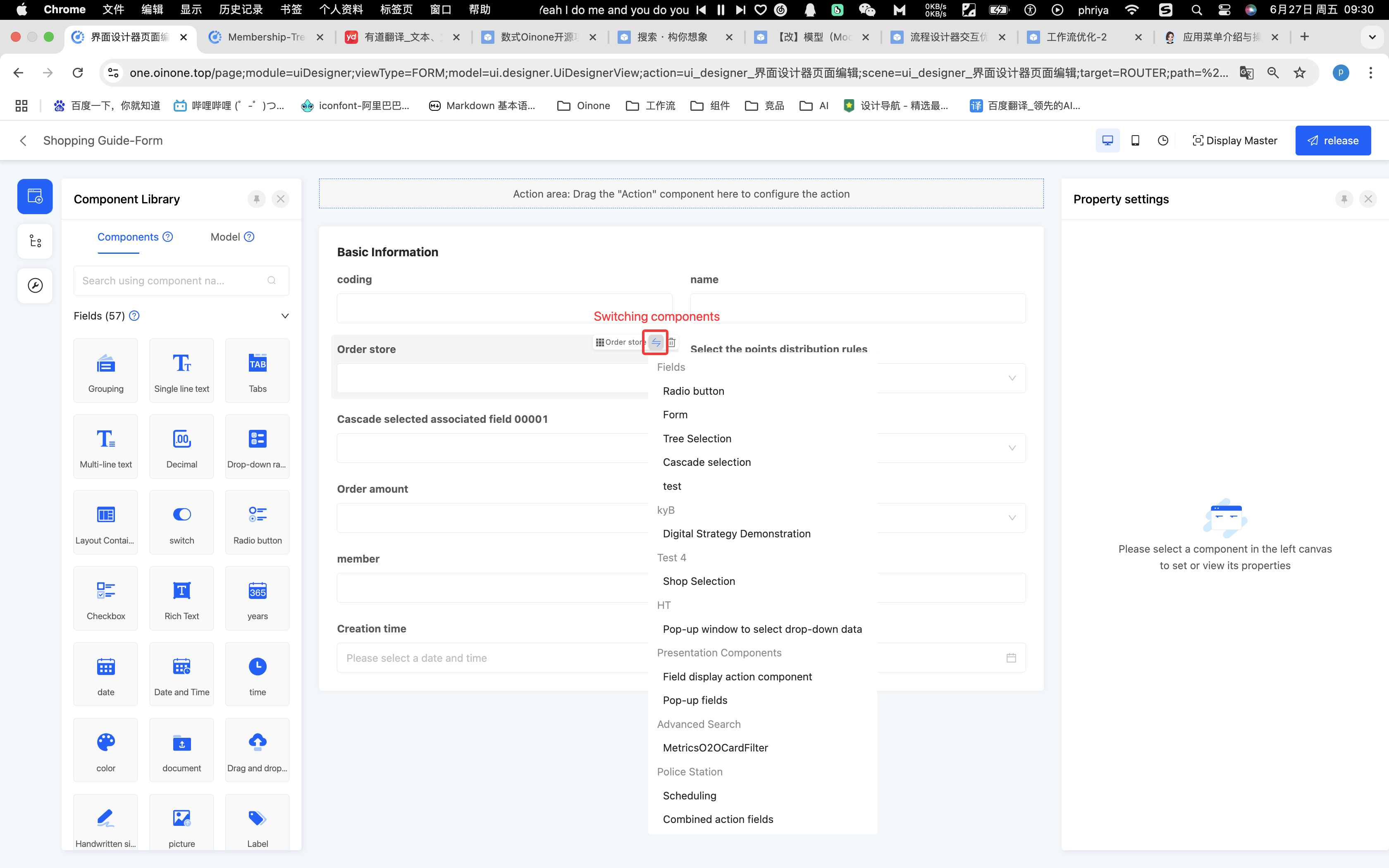Select the Rich Text component
Image resolution: width=1389 pixels, height=868 pixels.
(x=181, y=598)
